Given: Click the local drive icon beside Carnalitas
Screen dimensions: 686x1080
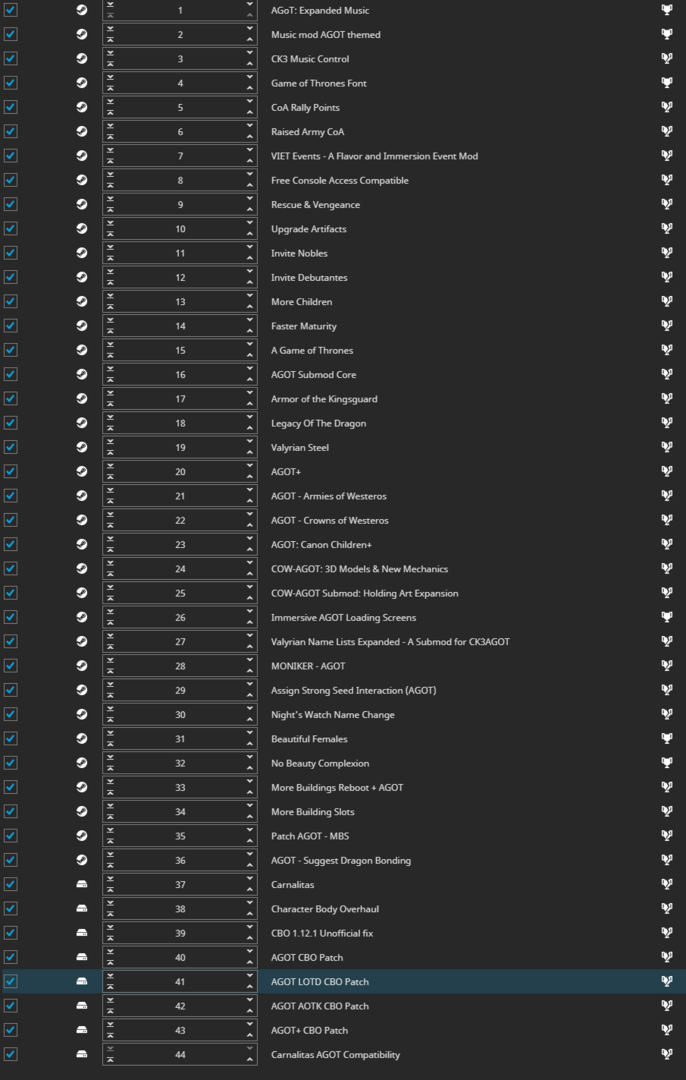Looking at the screenshot, I should click(x=81, y=884).
